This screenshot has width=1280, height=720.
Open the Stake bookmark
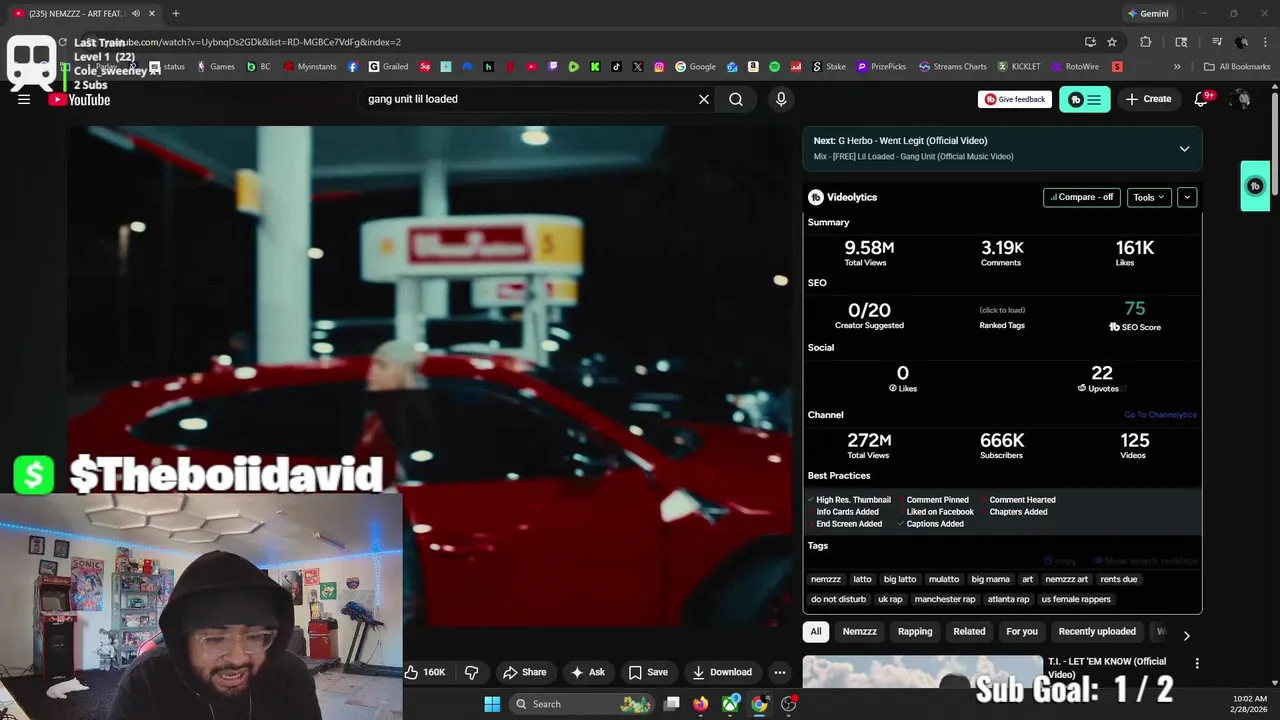click(829, 67)
